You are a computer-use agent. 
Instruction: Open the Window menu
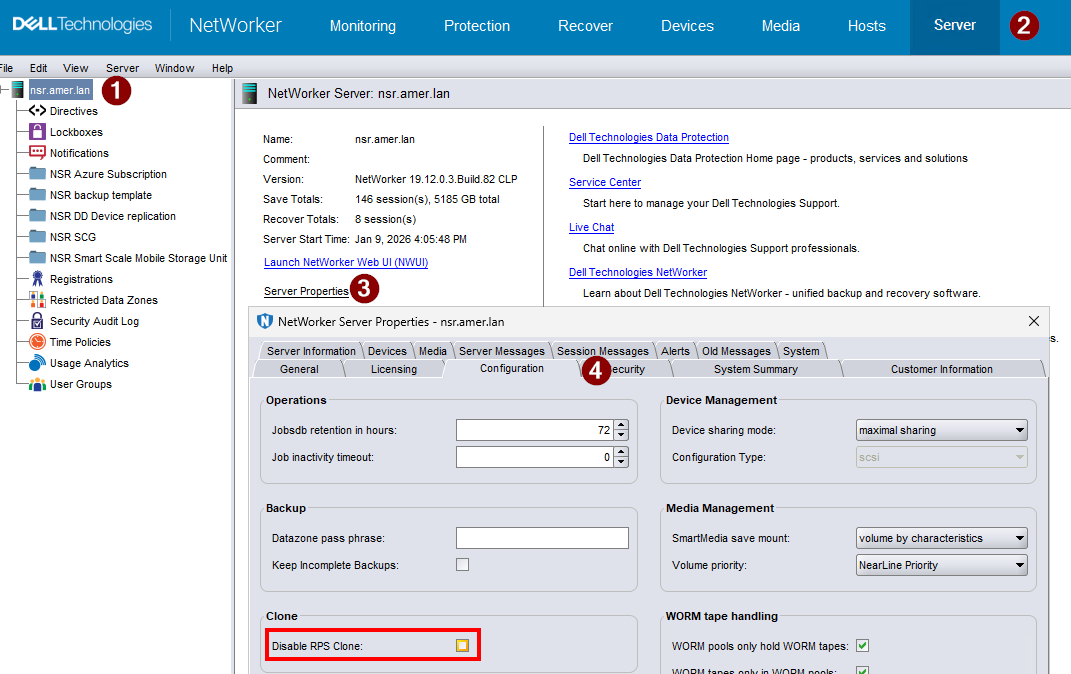point(174,68)
